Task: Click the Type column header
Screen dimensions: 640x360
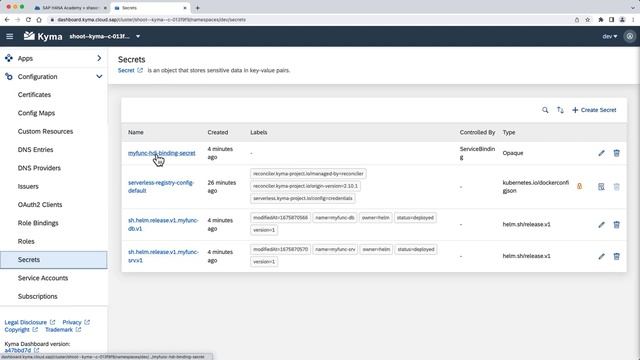Action: [x=509, y=132]
